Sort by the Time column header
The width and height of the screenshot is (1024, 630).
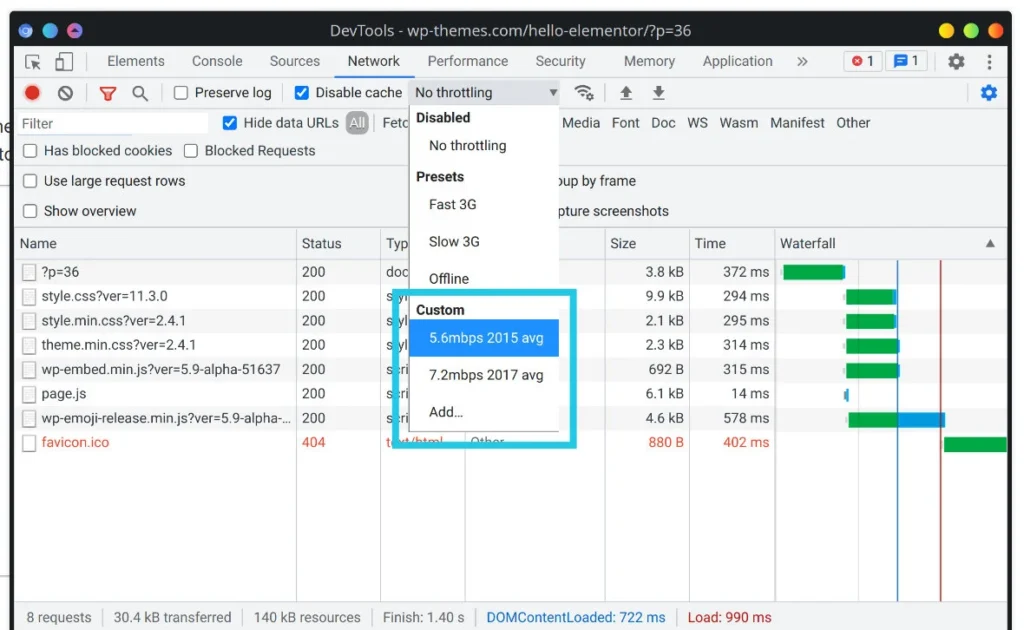(731, 244)
